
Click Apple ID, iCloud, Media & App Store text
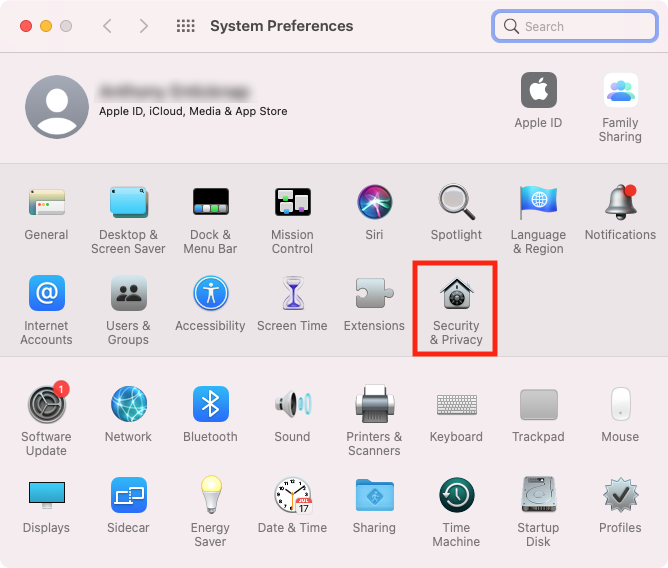click(x=193, y=111)
